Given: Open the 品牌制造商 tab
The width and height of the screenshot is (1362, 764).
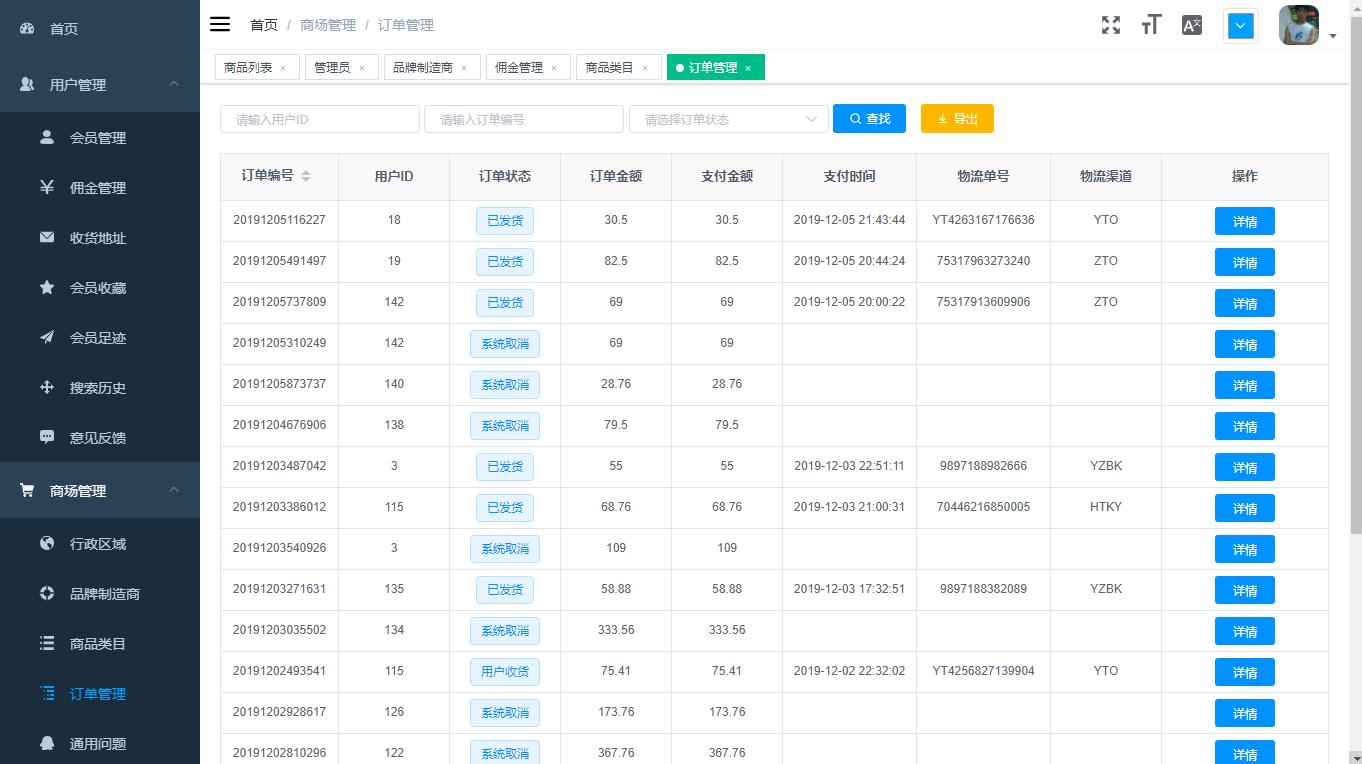Looking at the screenshot, I should tap(425, 67).
